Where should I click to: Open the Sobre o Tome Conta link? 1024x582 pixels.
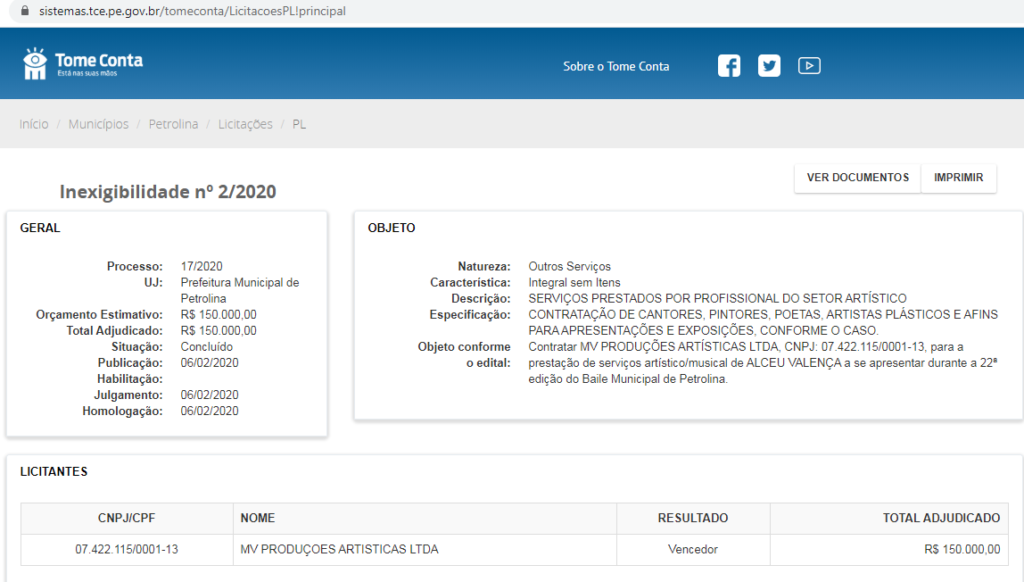(x=616, y=67)
